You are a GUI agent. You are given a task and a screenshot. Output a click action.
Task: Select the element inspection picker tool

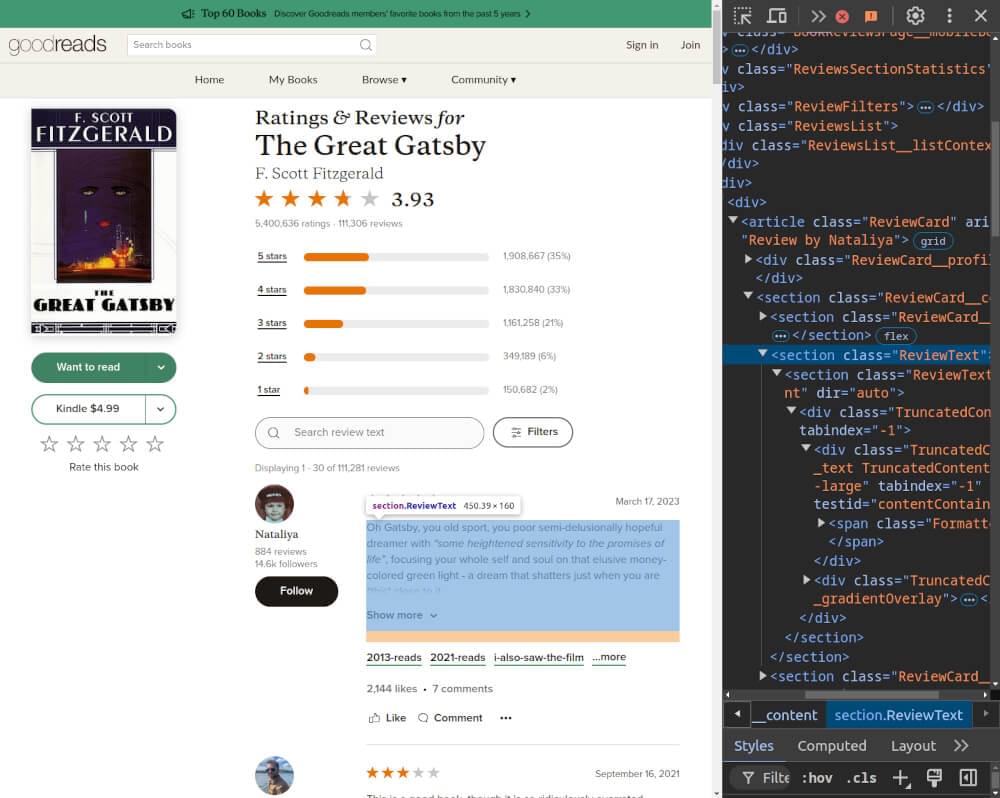[743, 16]
